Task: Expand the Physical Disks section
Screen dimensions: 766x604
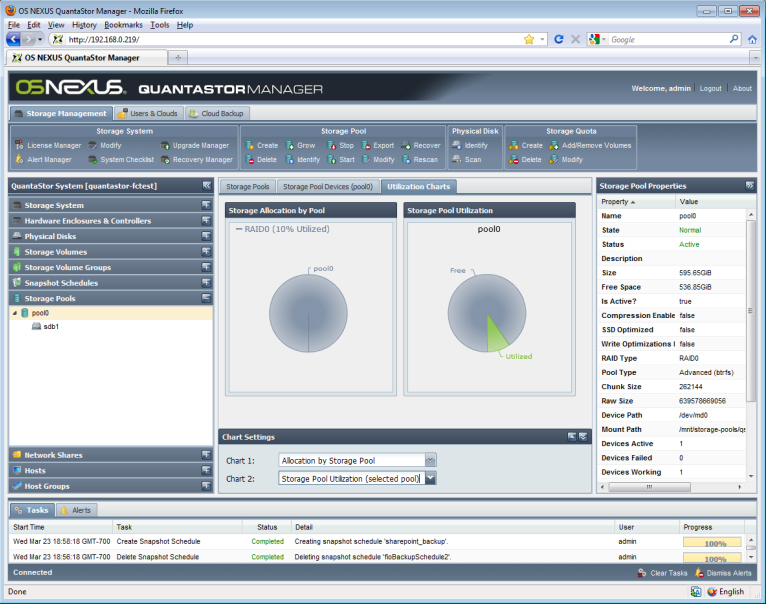Action: click(x=206, y=237)
